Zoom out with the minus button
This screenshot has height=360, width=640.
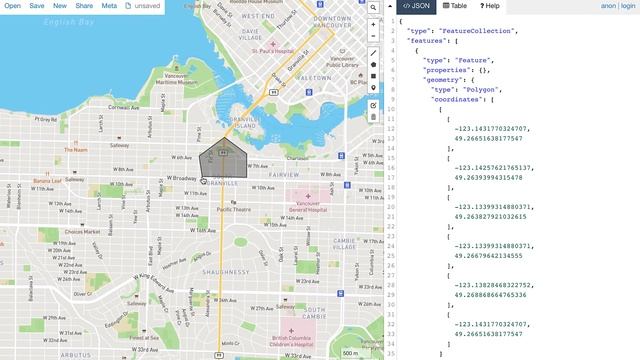pyautogui.click(x=373, y=36)
